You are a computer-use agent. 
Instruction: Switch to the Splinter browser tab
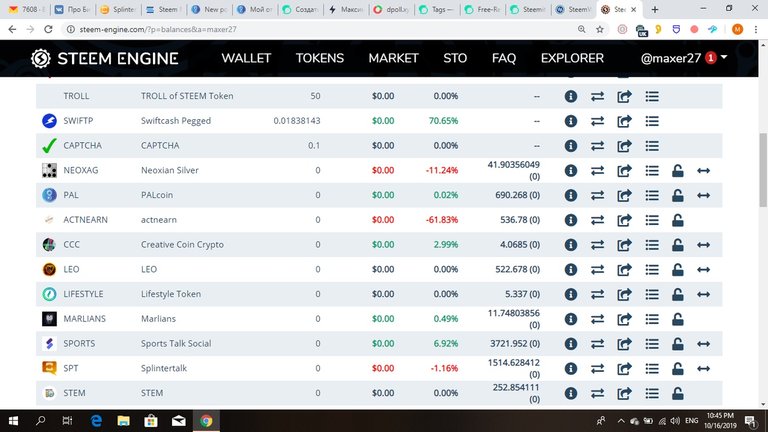[118, 9]
